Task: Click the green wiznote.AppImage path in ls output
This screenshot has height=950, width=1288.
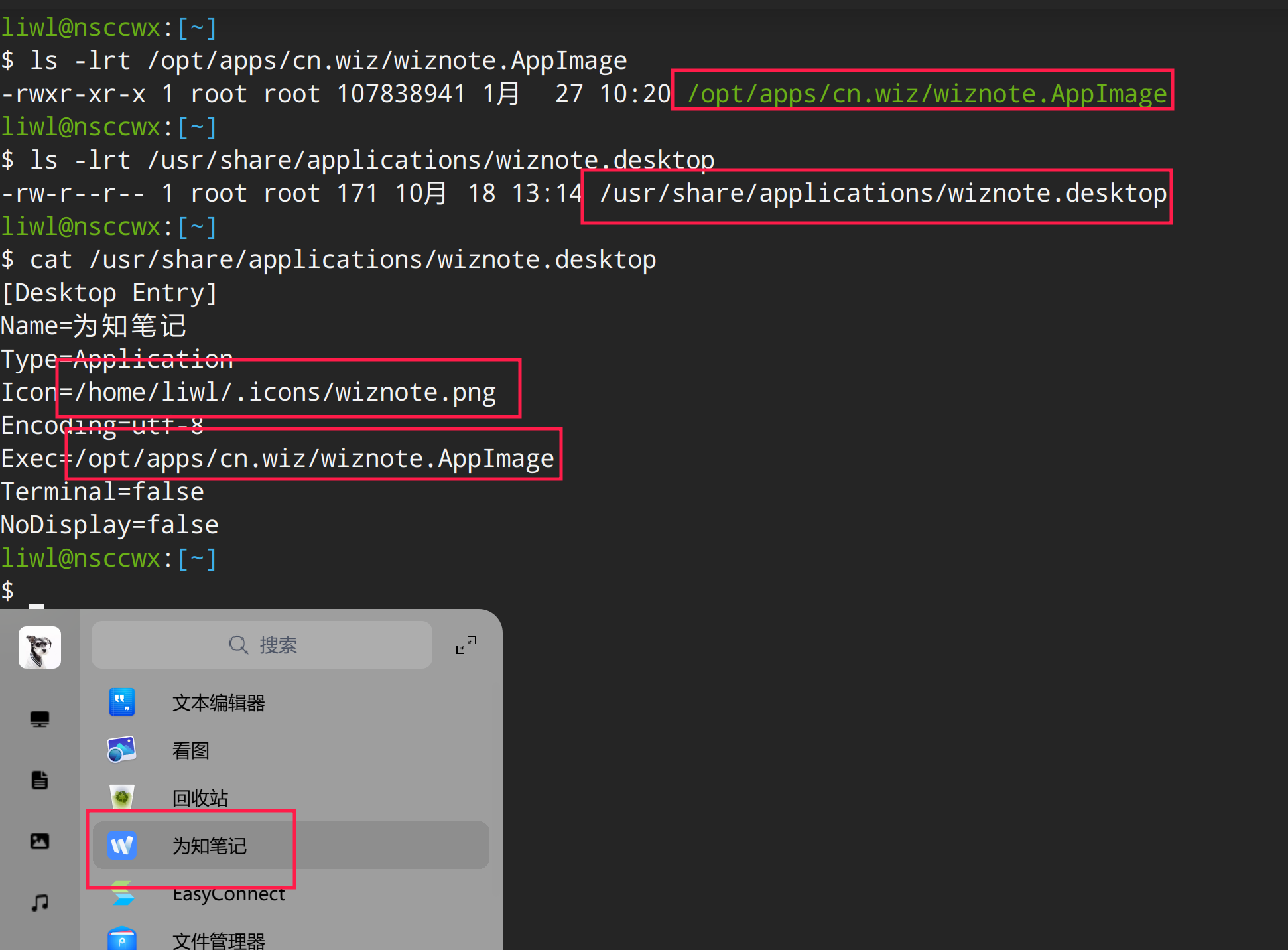Action: click(x=926, y=94)
